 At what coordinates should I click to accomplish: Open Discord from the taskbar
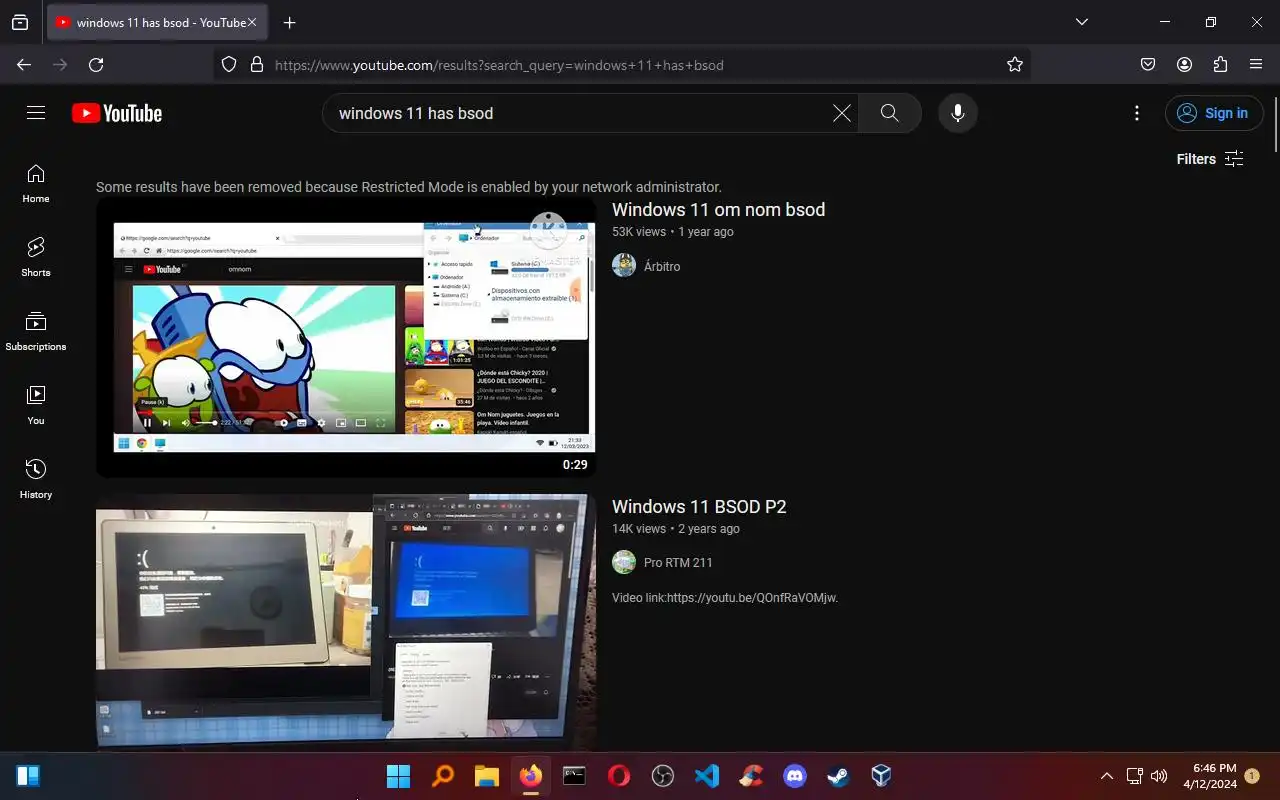coord(795,775)
